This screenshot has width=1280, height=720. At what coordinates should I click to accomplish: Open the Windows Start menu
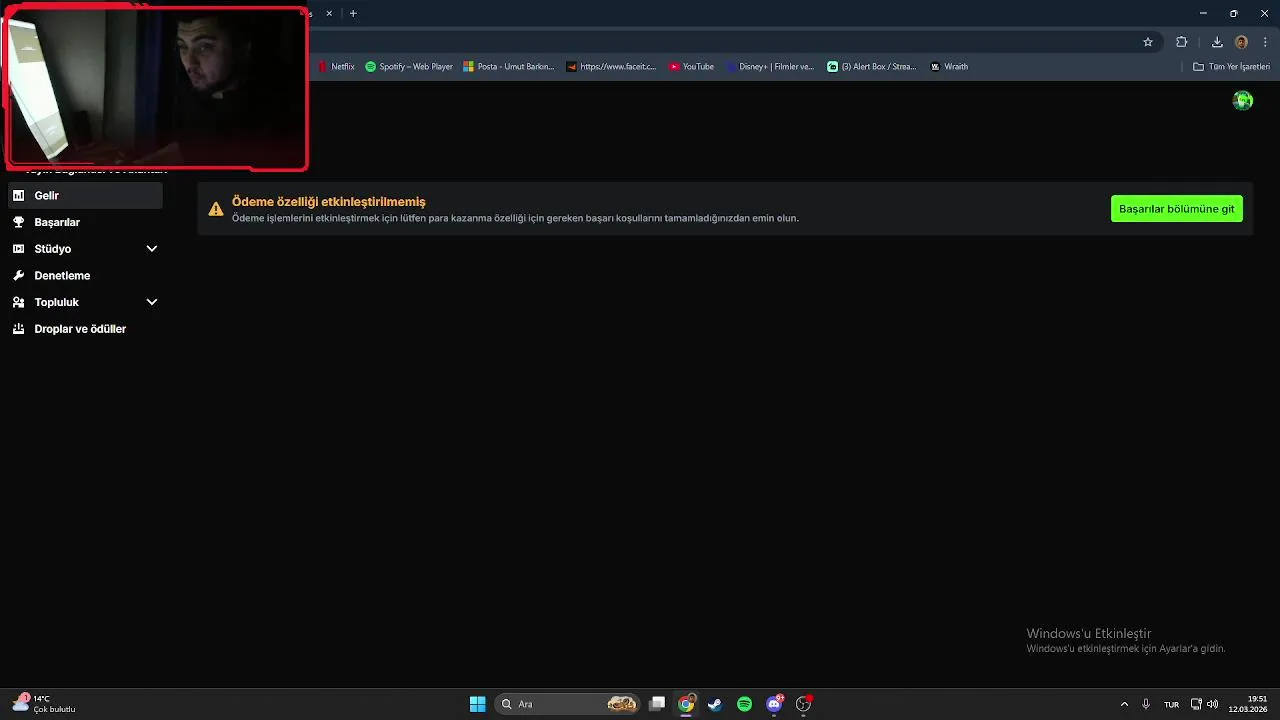click(478, 704)
